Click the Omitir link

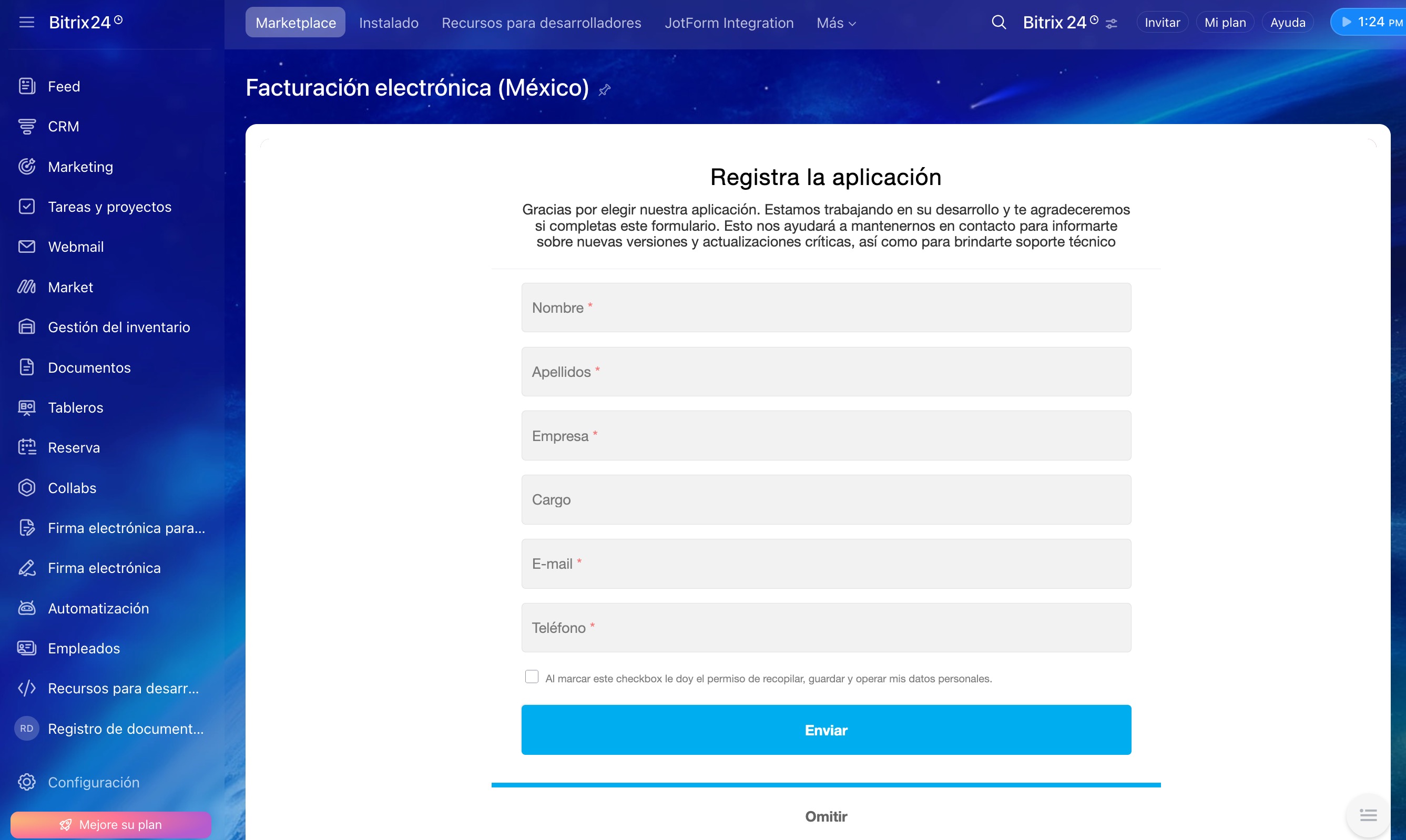[826, 816]
